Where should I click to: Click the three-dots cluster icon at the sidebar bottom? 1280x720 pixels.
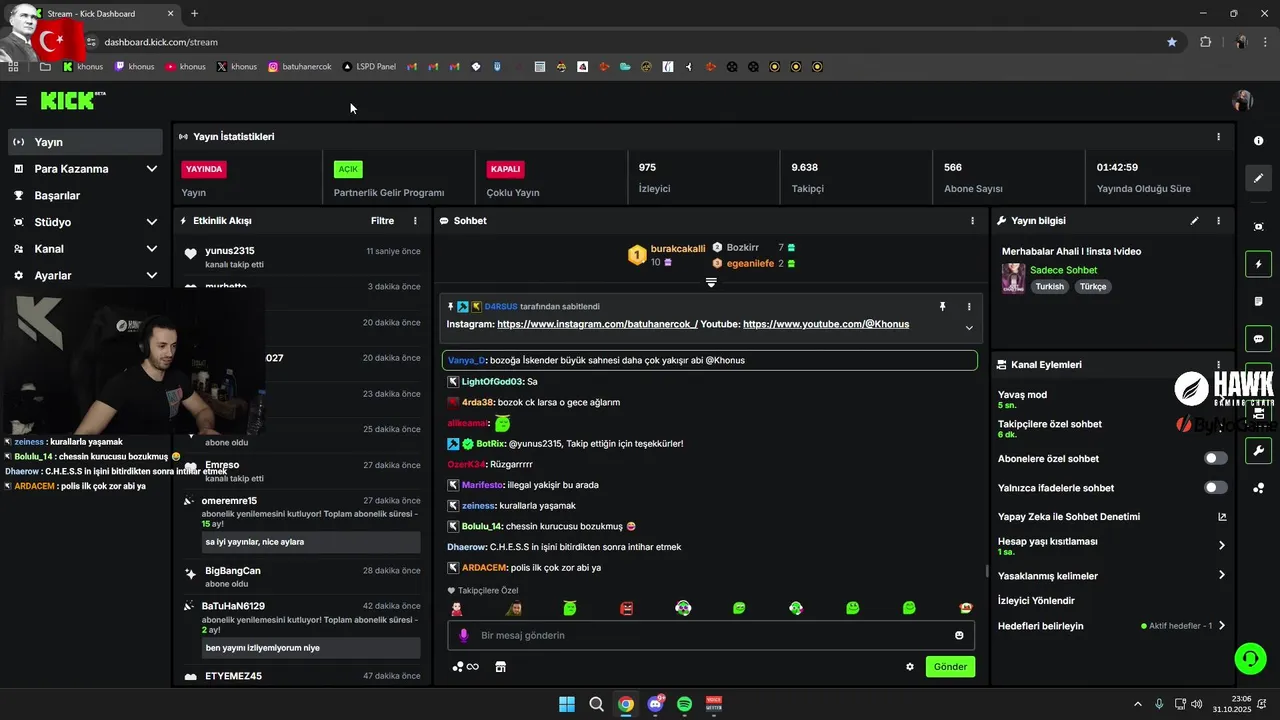(1258, 488)
